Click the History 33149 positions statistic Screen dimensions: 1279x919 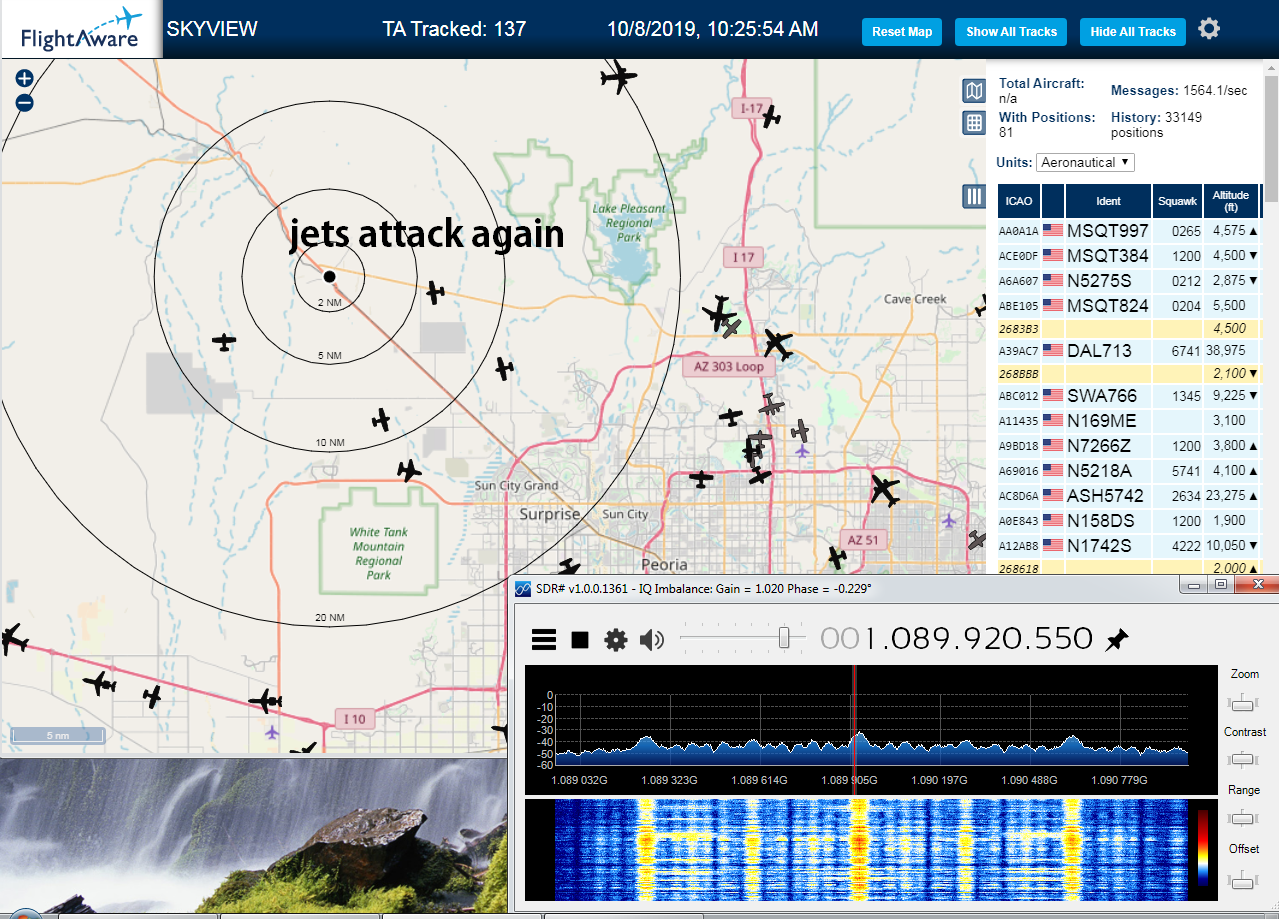(1156, 125)
